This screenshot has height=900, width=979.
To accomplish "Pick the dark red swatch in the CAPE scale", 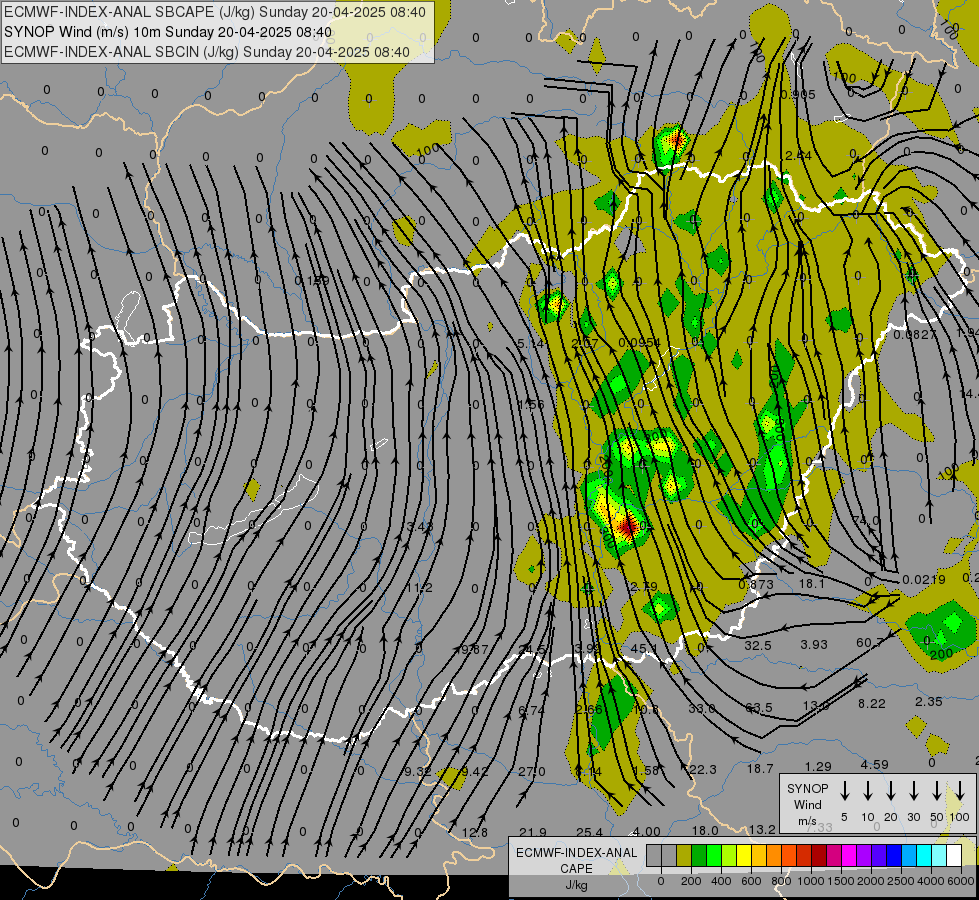I will [x=819, y=855].
